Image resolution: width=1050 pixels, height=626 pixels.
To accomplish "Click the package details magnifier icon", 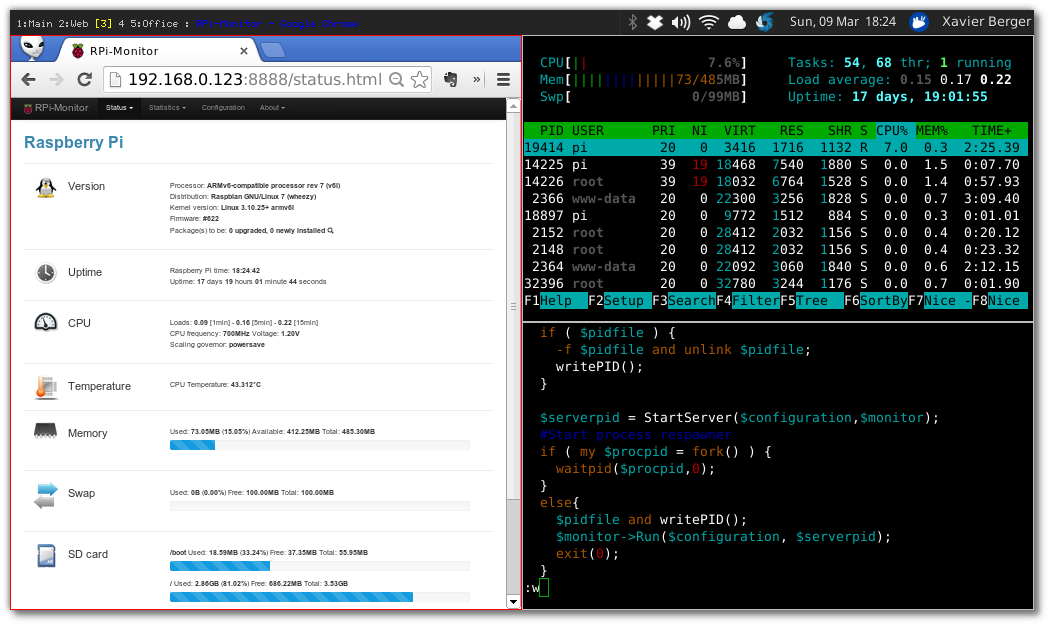I will 330,230.
